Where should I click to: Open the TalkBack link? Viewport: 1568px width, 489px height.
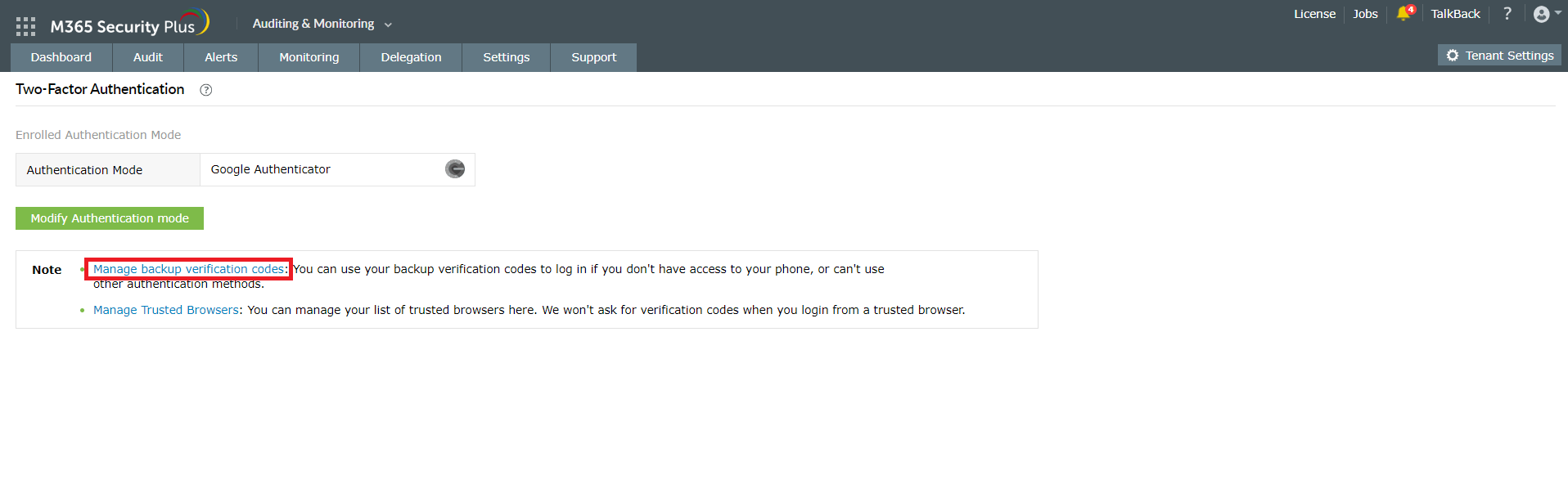[x=1455, y=14]
